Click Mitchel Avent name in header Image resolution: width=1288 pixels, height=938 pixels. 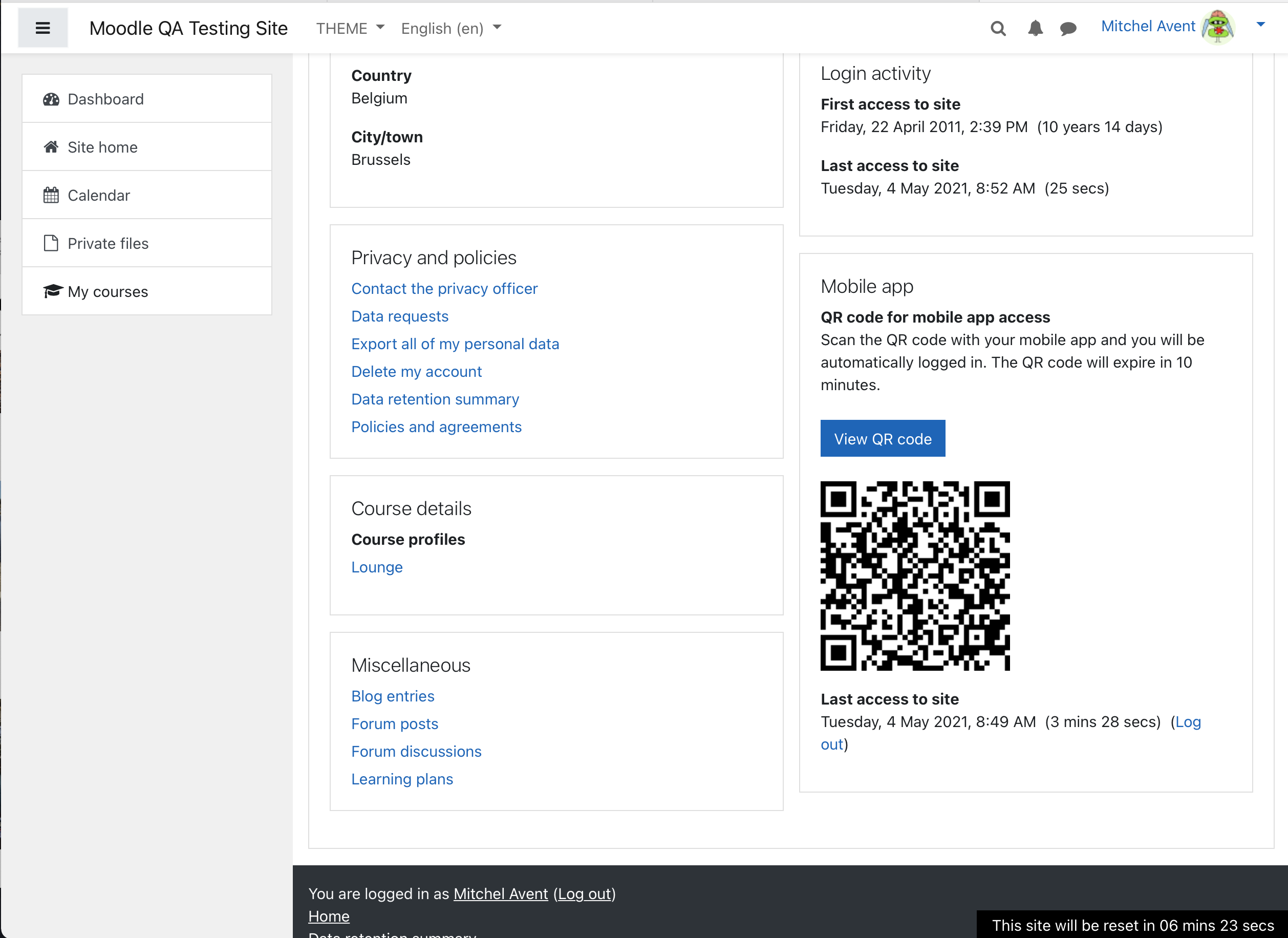(x=1148, y=26)
